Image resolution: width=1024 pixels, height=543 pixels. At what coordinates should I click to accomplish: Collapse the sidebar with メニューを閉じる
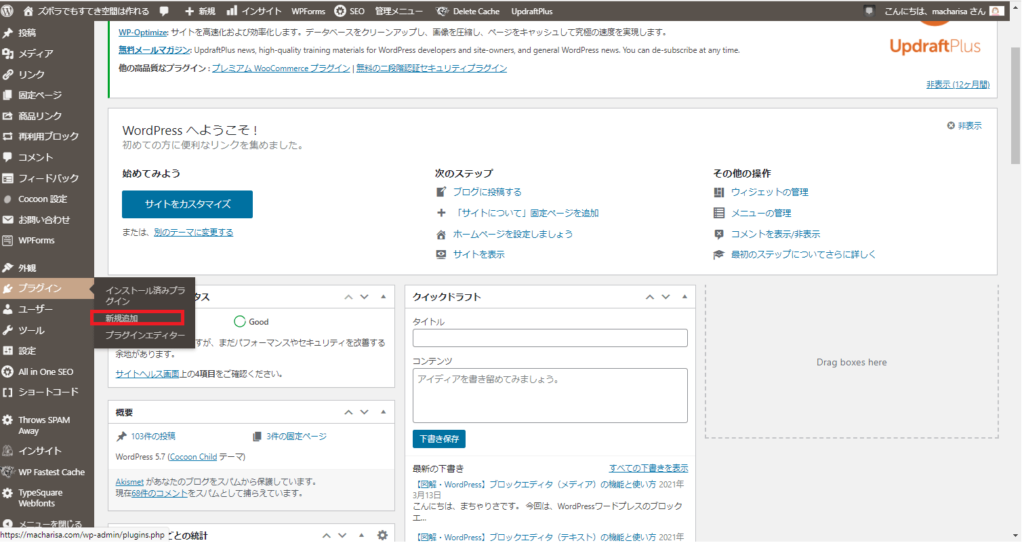[48, 523]
